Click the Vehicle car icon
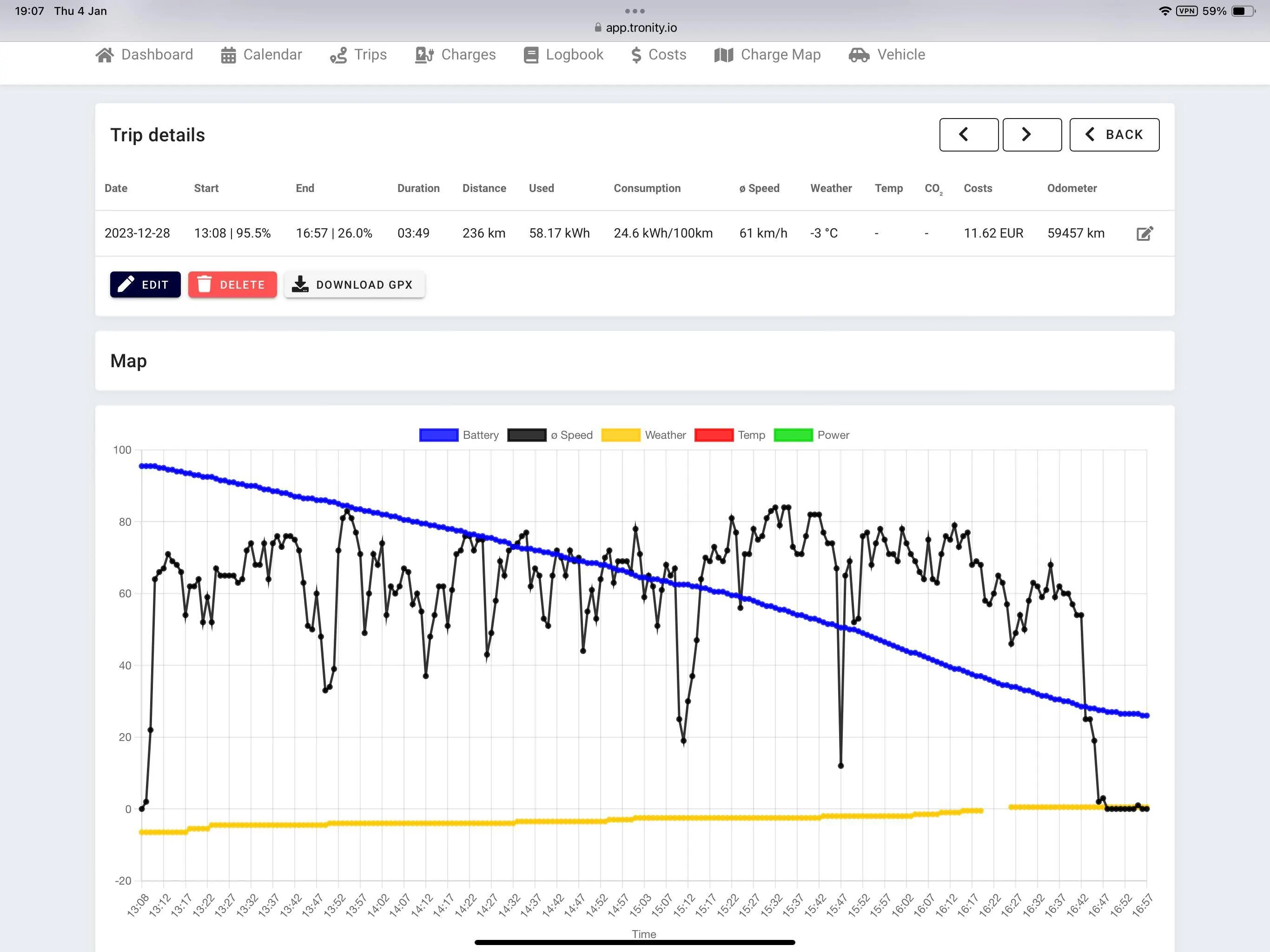Viewport: 1270px width, 952px height. point(859,55)
